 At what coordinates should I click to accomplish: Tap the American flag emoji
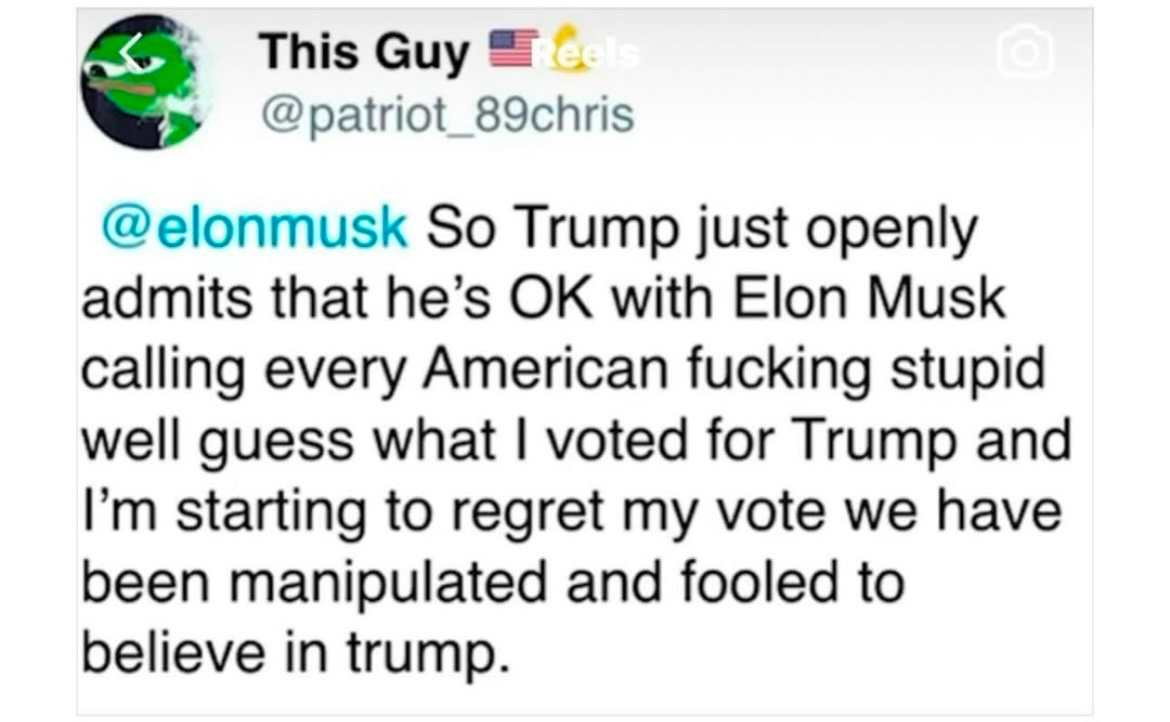pos(510,50)
